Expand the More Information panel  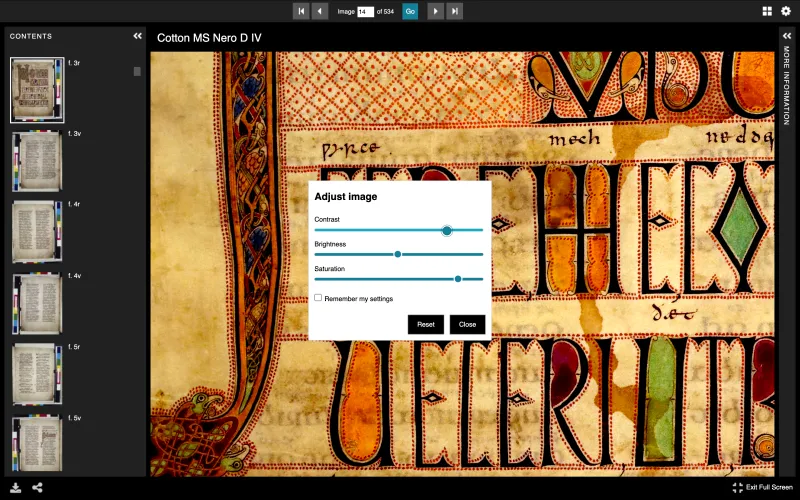coord(786,36)
